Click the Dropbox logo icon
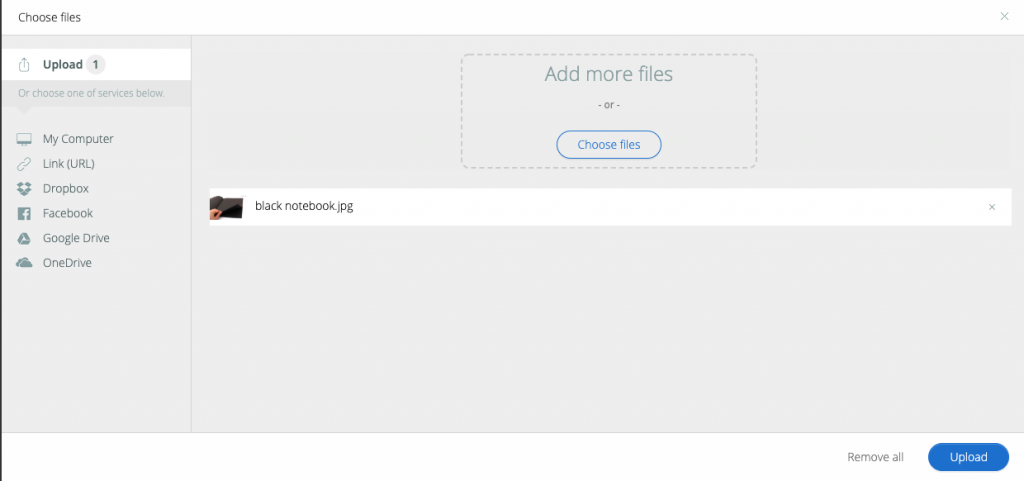 [x=24, y=189]
